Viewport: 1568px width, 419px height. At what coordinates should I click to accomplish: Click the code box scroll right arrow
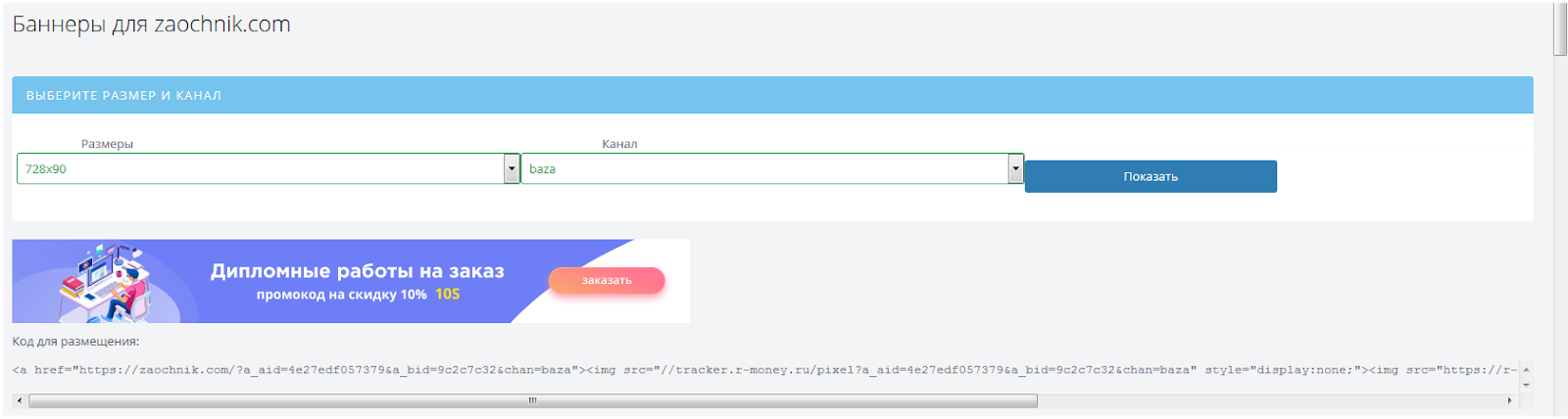(1510, 400)
